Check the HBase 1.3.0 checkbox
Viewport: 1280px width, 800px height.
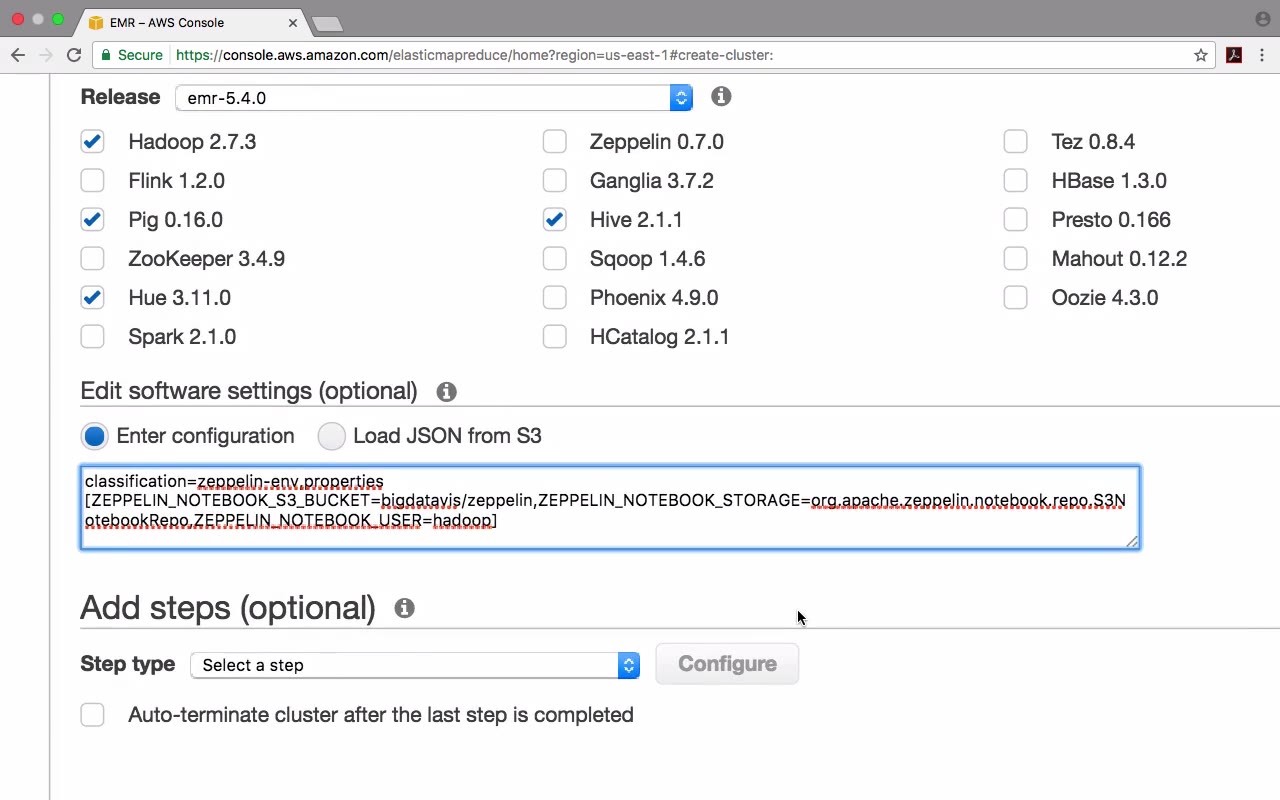(x=1015, y=181)
